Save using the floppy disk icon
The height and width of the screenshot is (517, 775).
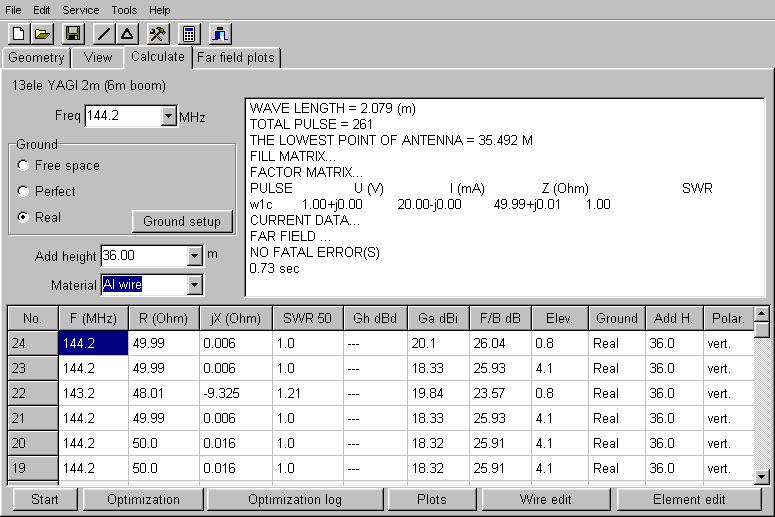tap(73, 34)
